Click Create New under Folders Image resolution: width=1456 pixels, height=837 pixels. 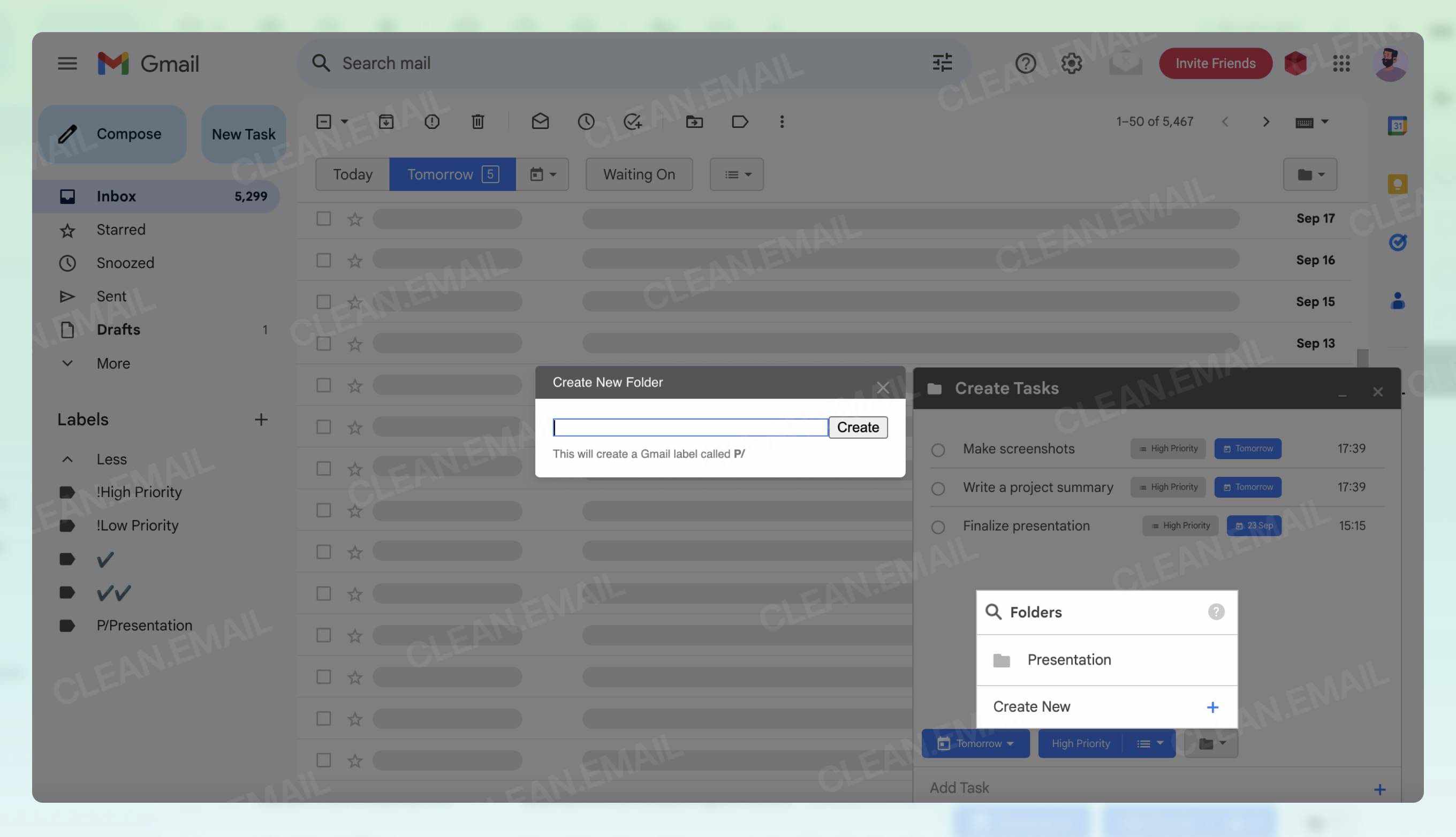(1031, 706)
